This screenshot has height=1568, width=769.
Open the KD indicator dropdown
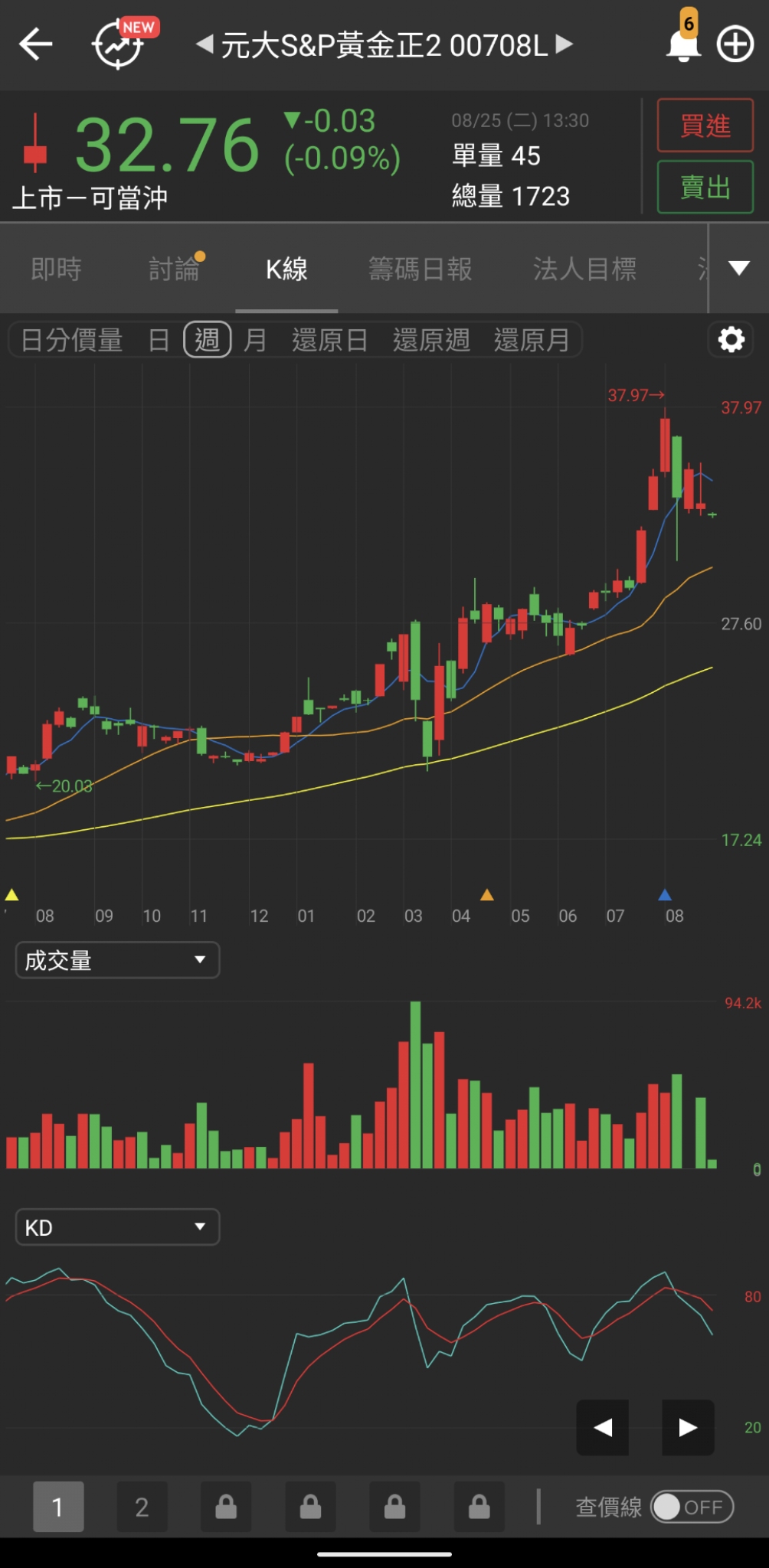(117, 1227)
